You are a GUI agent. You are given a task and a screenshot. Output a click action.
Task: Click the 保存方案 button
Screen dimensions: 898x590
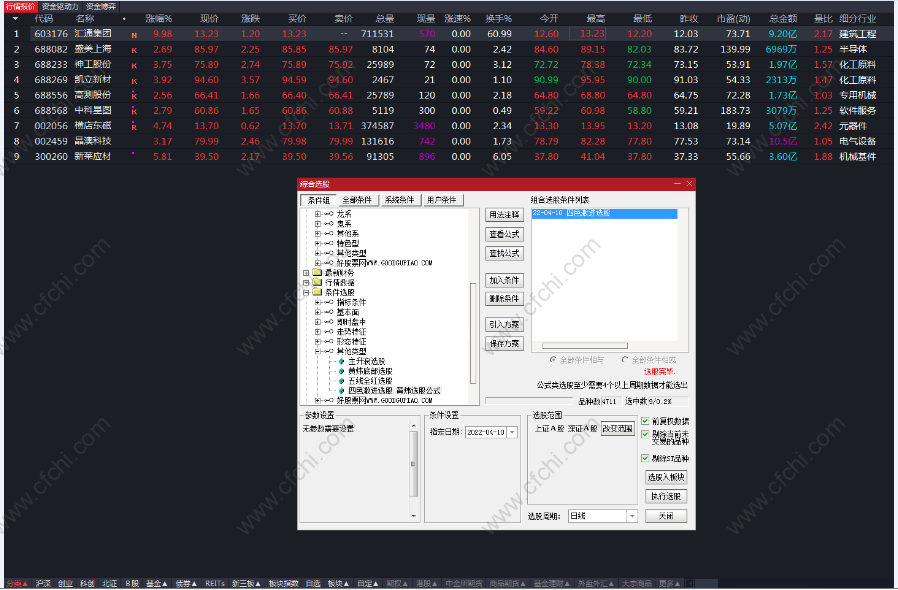[504, 343]
